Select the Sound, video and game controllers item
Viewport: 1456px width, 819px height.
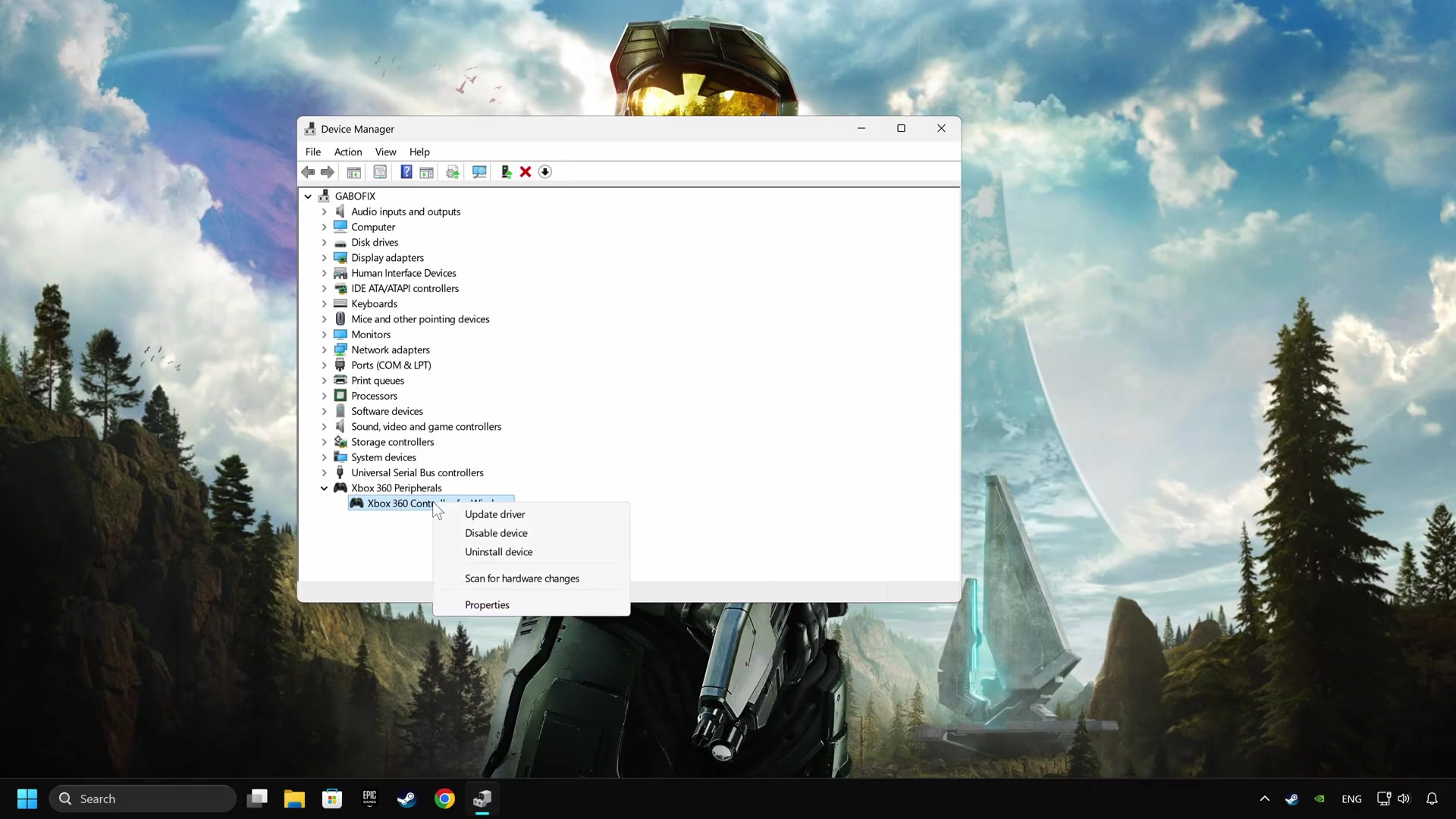[426, 427]
